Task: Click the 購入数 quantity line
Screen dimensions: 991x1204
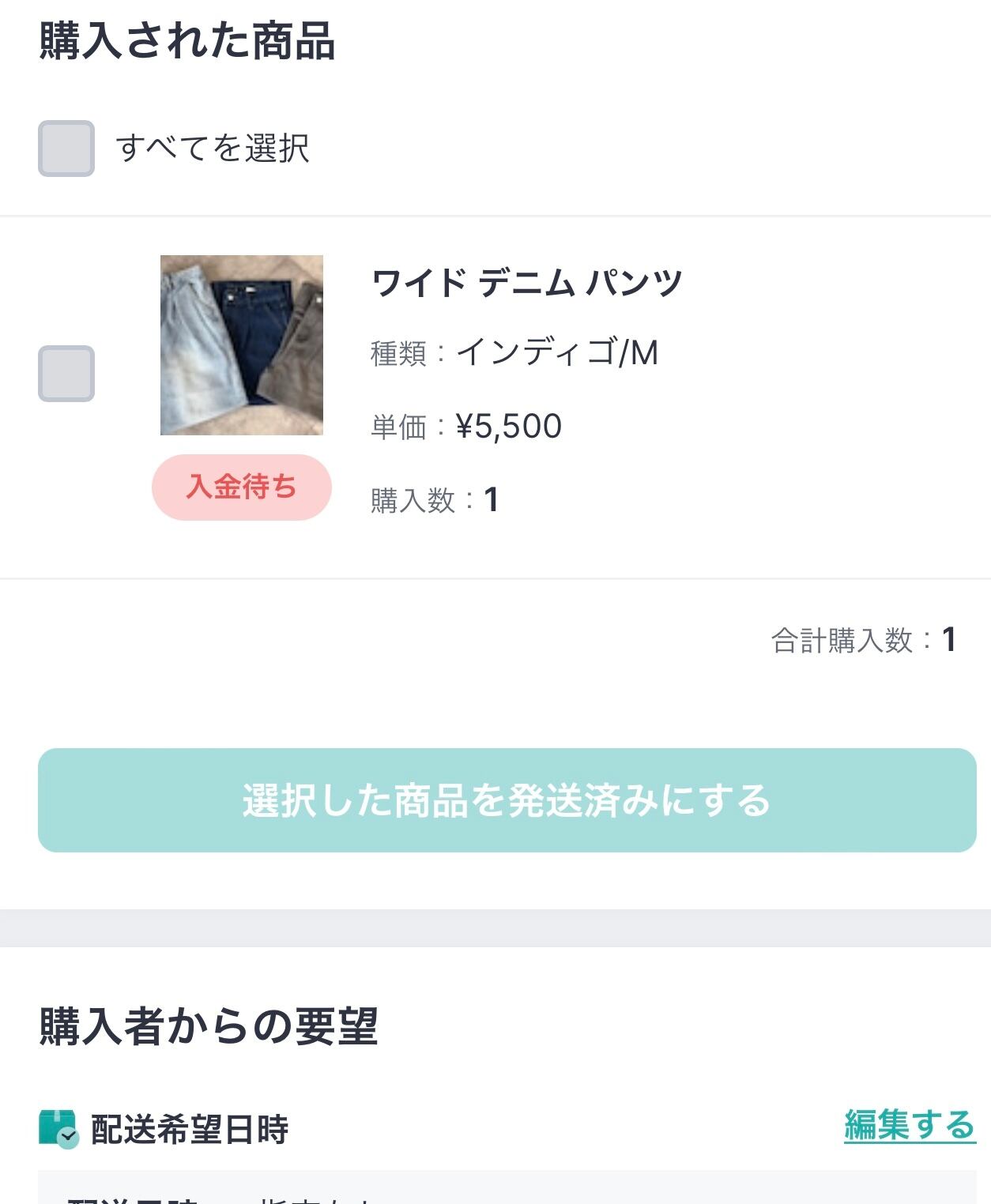Action: [435, 500]
